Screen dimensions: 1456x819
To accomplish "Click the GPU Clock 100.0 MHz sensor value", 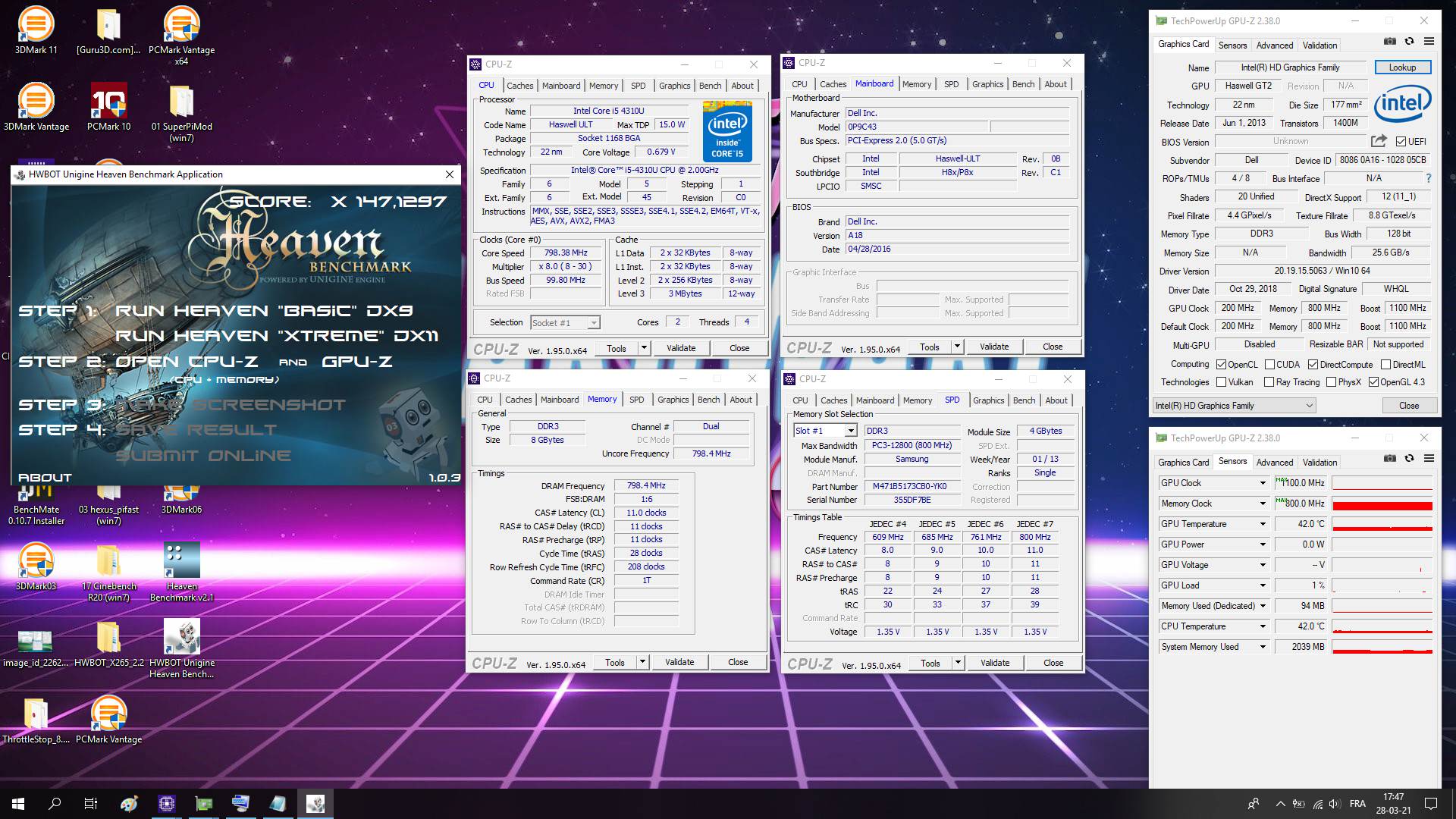I will click(1301, 483).
